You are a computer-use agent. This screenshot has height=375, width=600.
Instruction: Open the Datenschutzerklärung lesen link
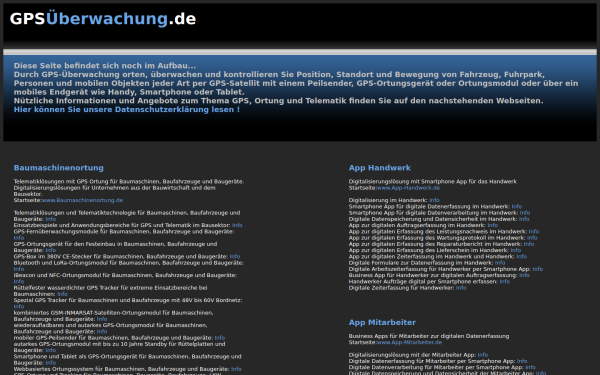point(127,109)
